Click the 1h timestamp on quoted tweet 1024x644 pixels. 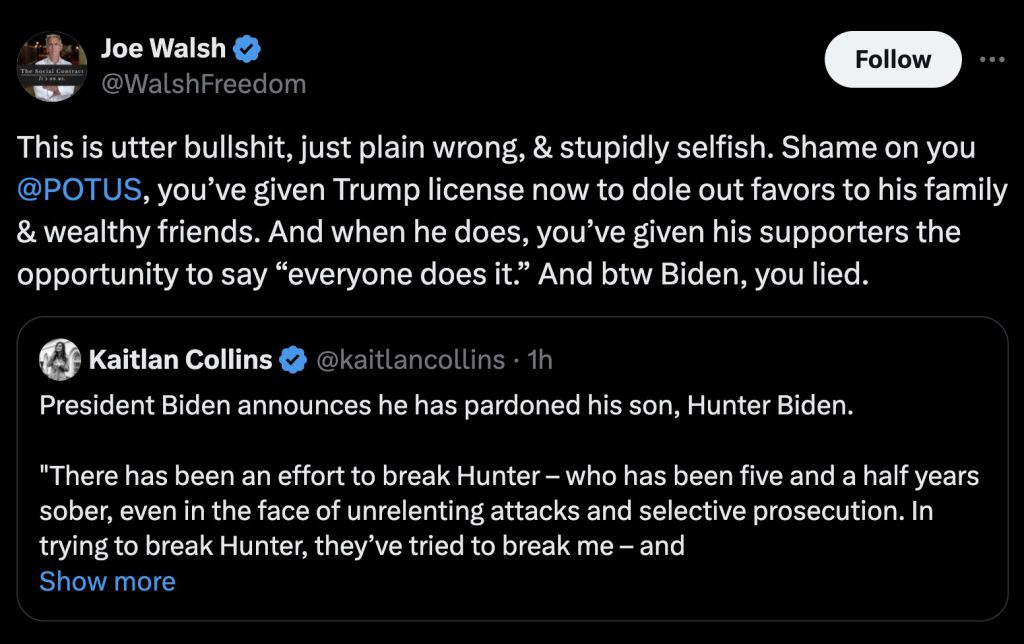tap(539, 360)
